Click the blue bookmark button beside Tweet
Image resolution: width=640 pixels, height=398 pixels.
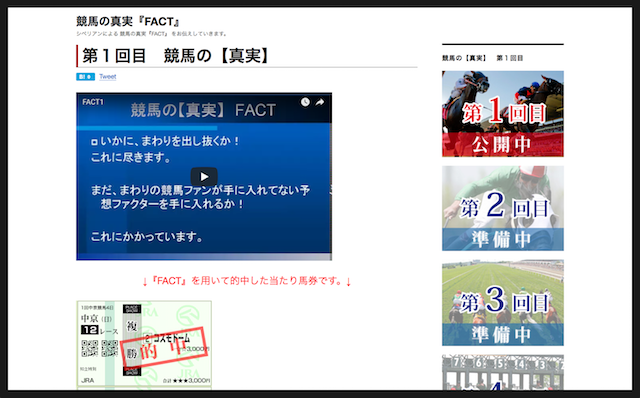(x=85, y=77)
